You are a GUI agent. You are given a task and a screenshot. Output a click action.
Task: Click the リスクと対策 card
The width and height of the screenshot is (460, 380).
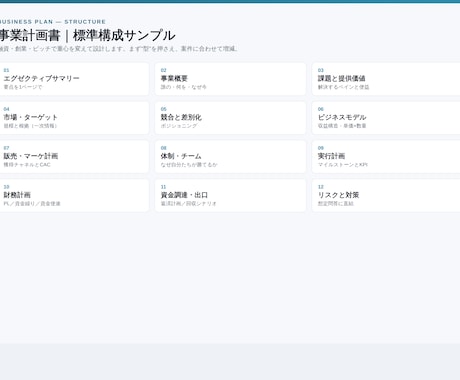[x=386, y=196]
